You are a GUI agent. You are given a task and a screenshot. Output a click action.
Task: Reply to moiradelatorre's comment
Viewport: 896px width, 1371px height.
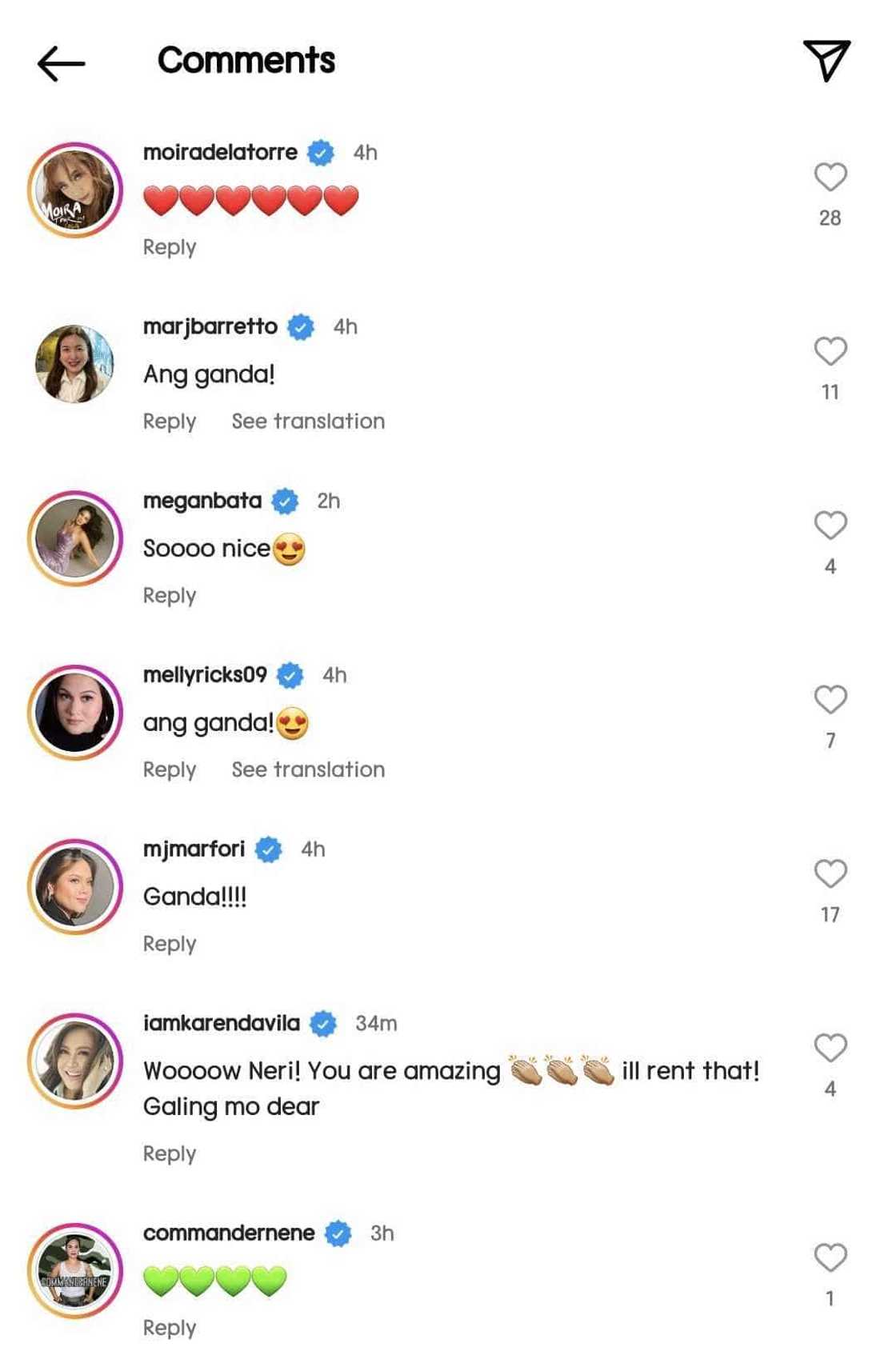170,247
